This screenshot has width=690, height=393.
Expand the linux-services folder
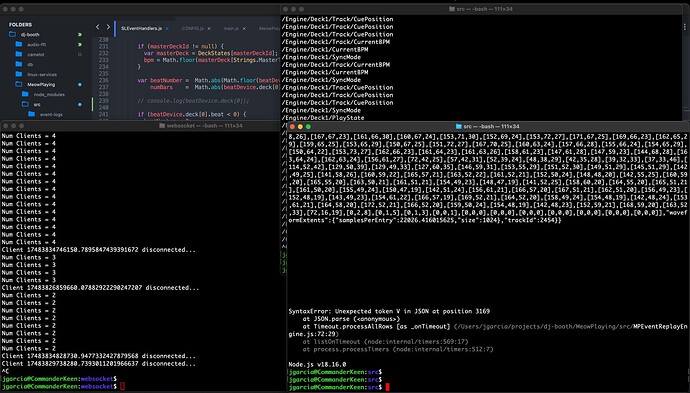coord(18,74)
